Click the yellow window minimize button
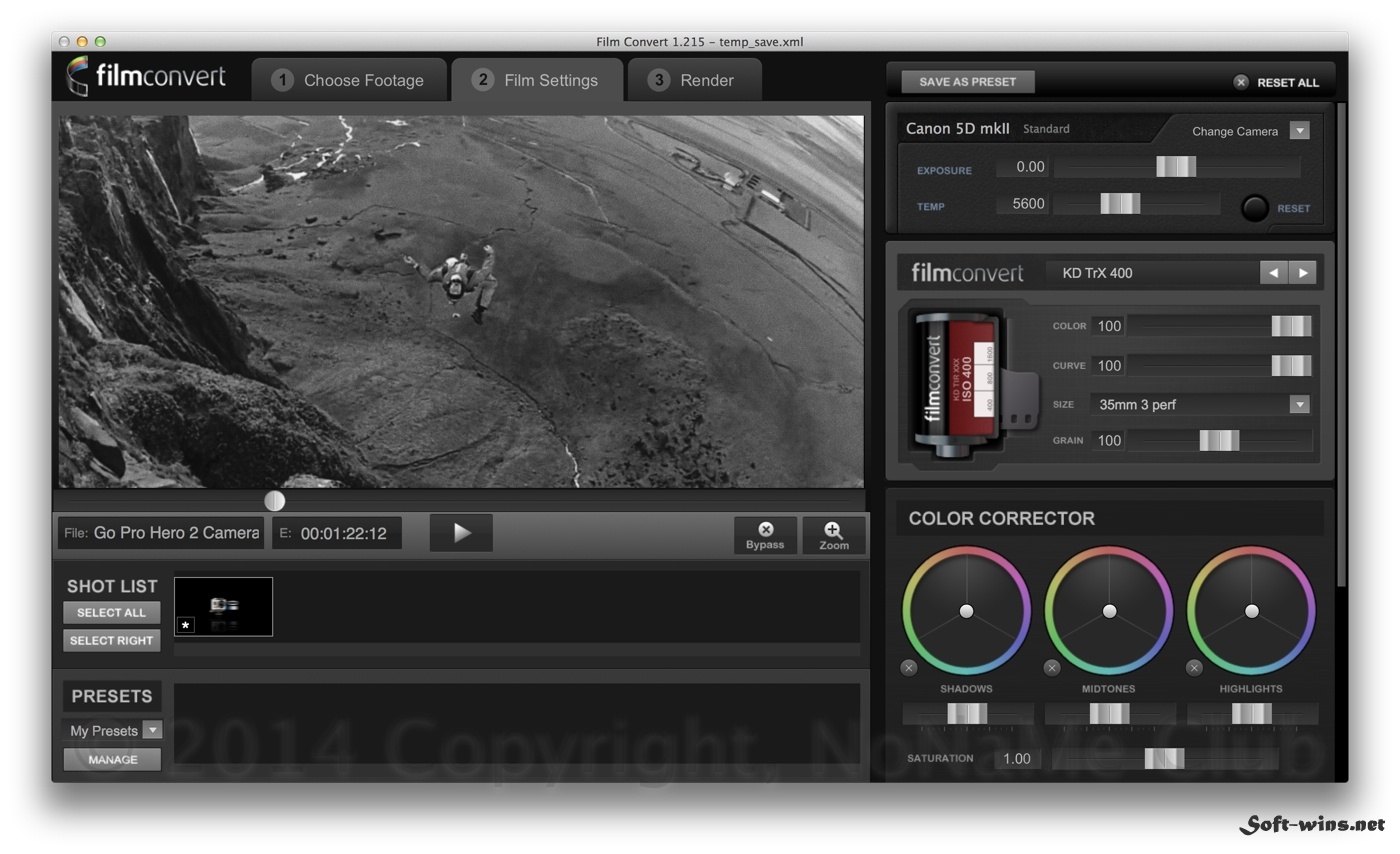This screenshot has height=854, width=1400. pos(82,42)
